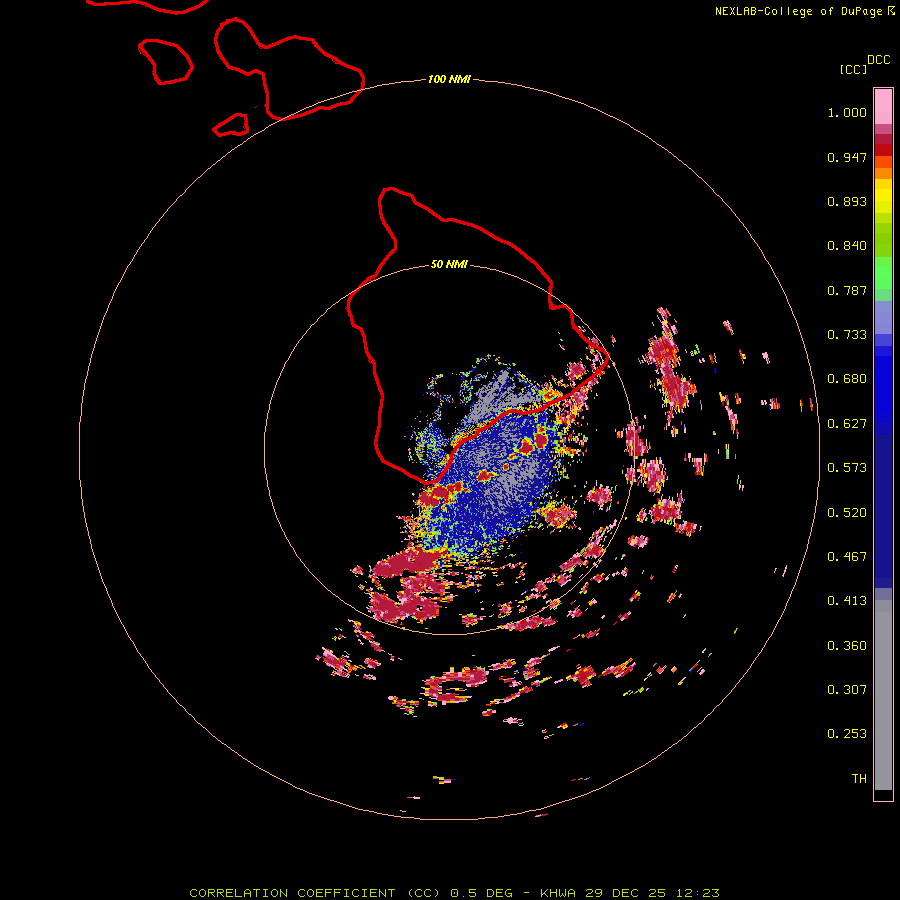Click the 0.787 scale value

click(847, 290)
